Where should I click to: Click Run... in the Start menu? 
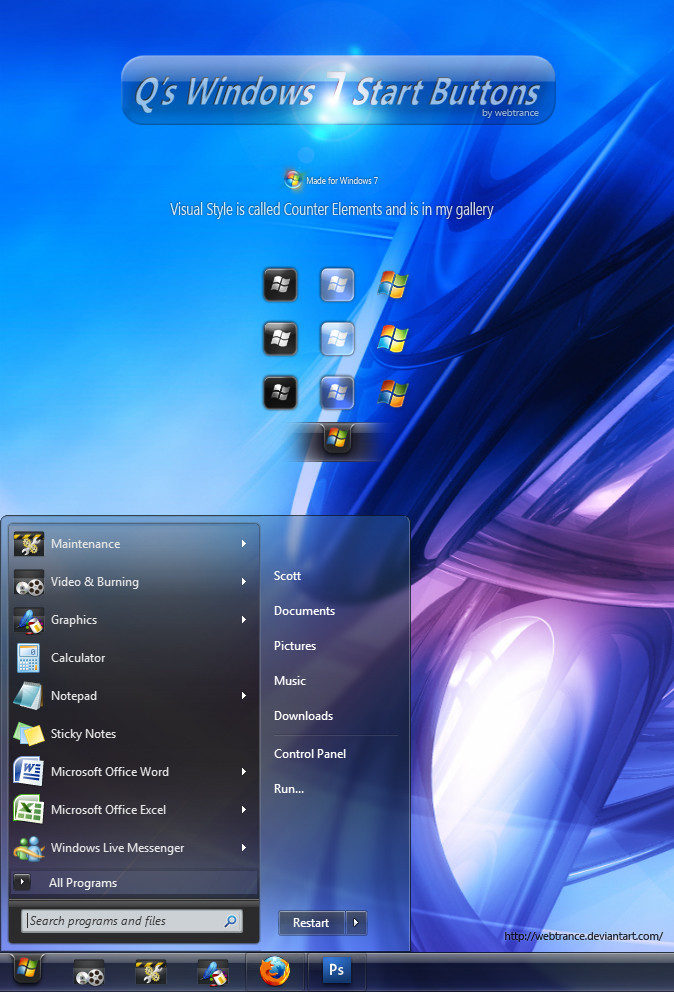(x=289, y=789)
